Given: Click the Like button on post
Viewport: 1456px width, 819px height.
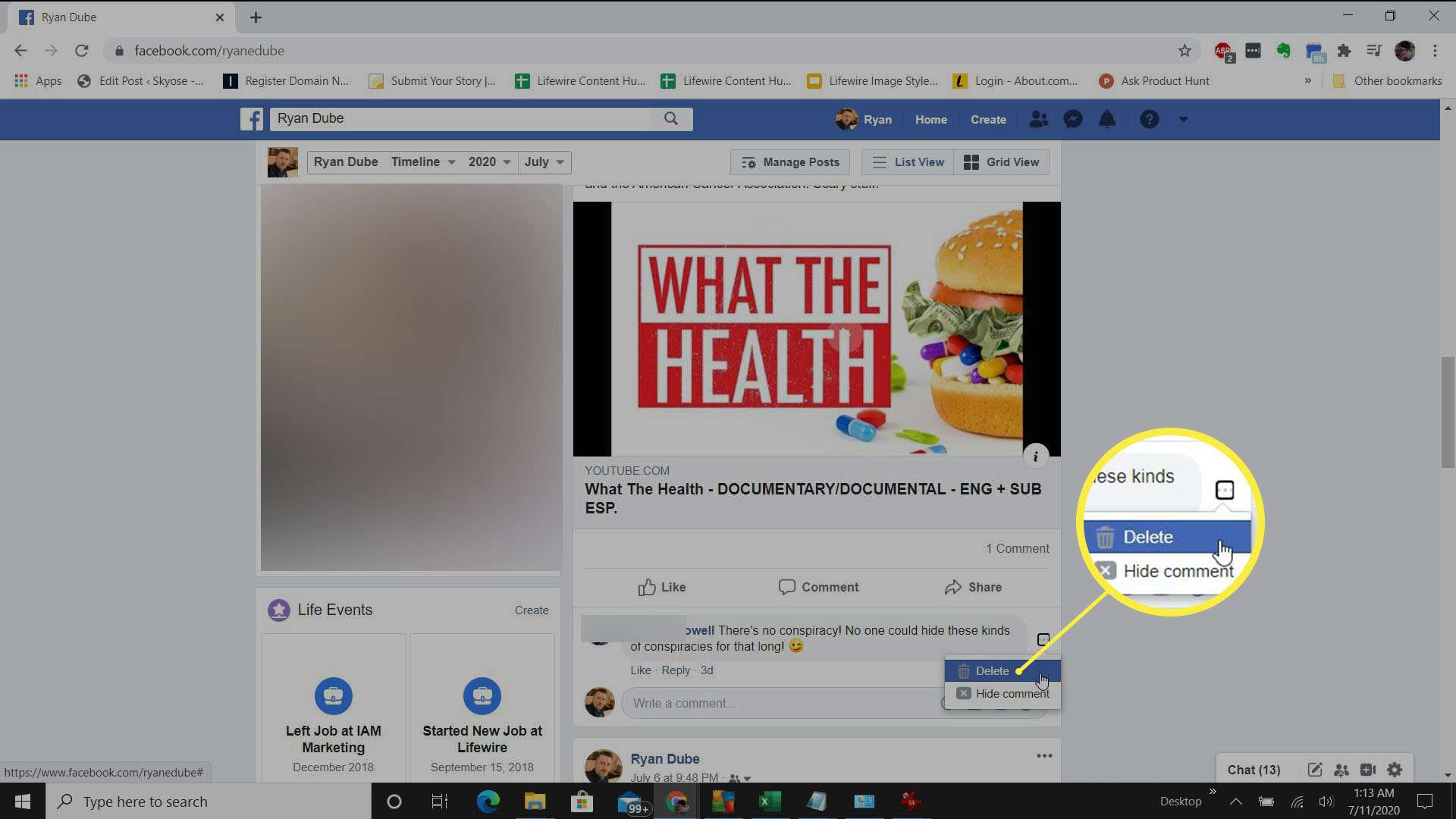Looking at the screenshot, I should [660, 586].
